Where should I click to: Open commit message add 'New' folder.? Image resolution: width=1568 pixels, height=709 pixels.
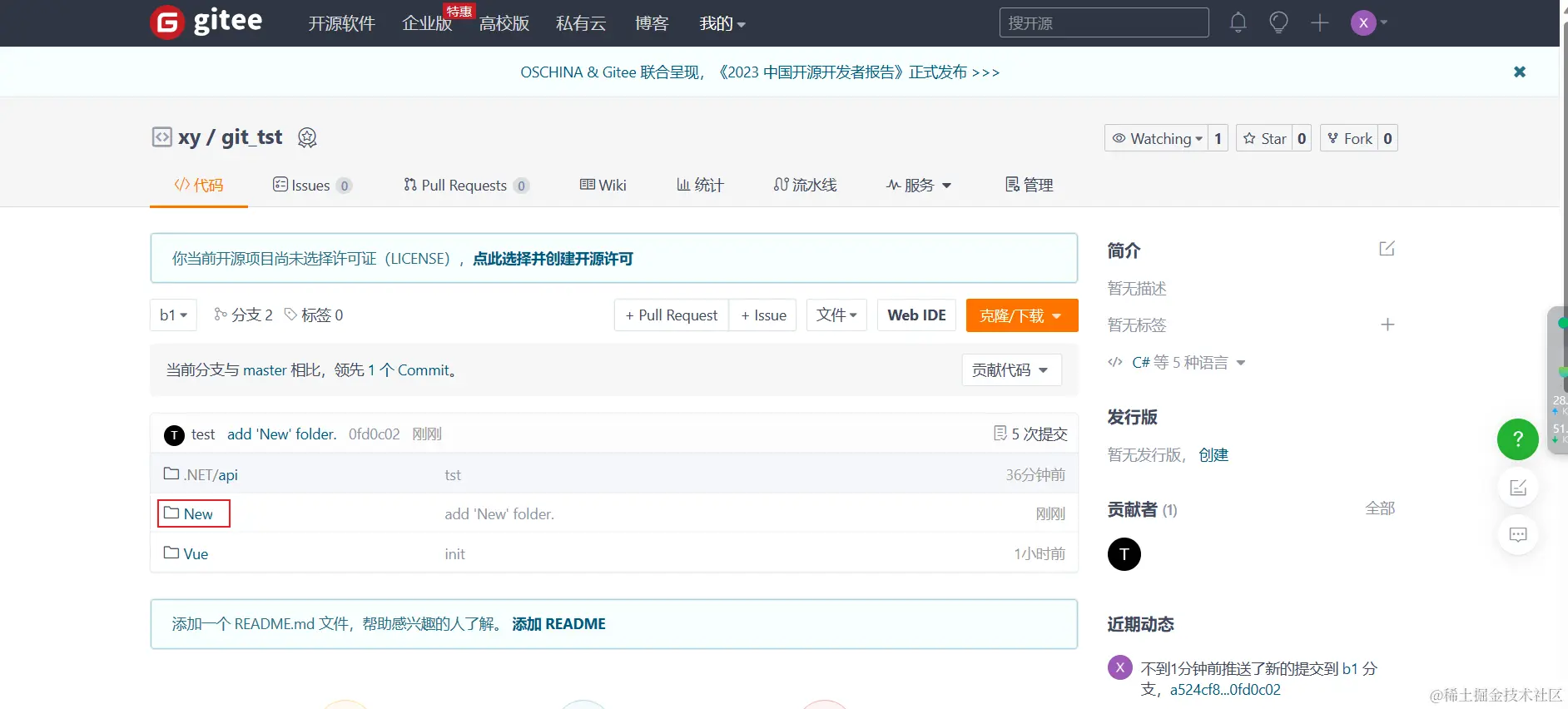(x=282, y=434)
